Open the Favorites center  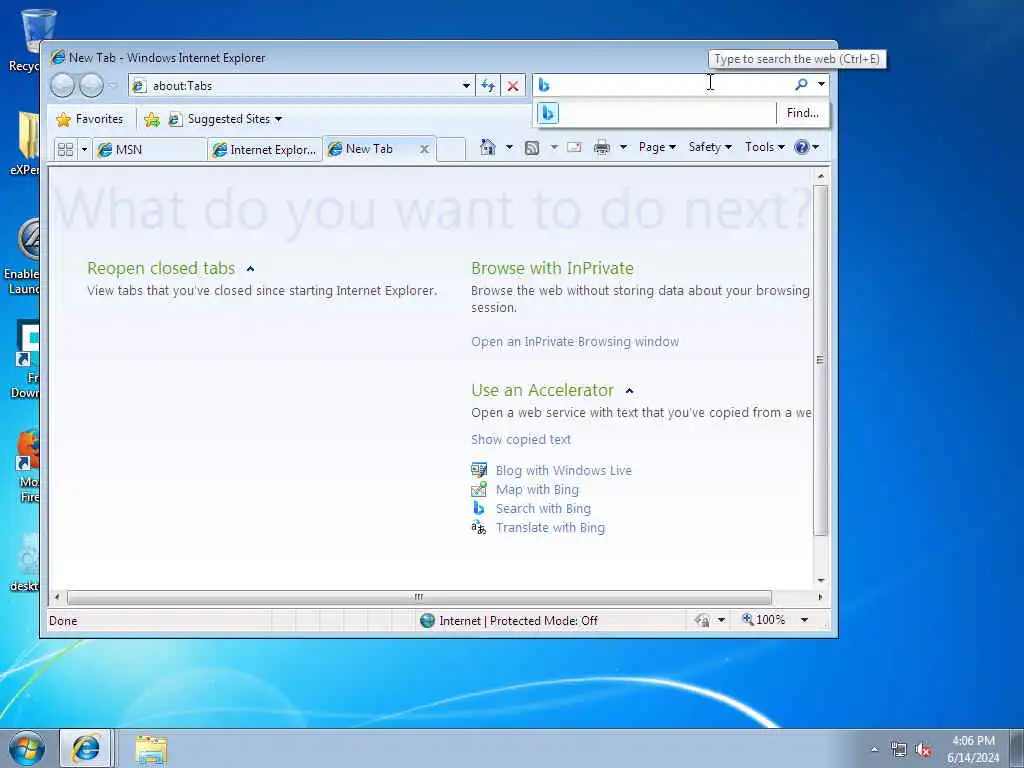pos(90,119)
